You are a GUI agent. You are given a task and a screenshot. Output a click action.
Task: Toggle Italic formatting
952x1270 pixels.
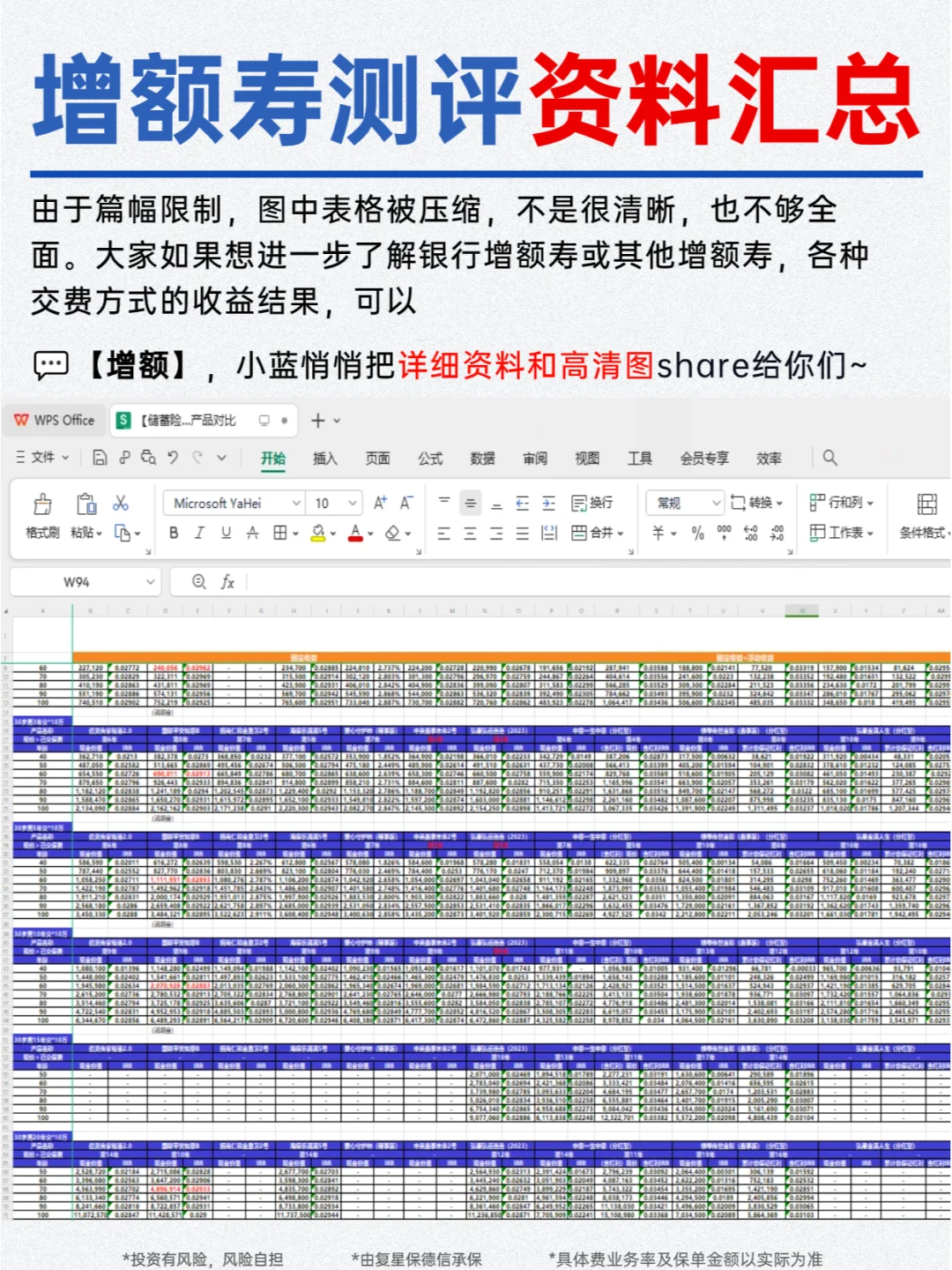pyautogui.click(x=199, y=533)
